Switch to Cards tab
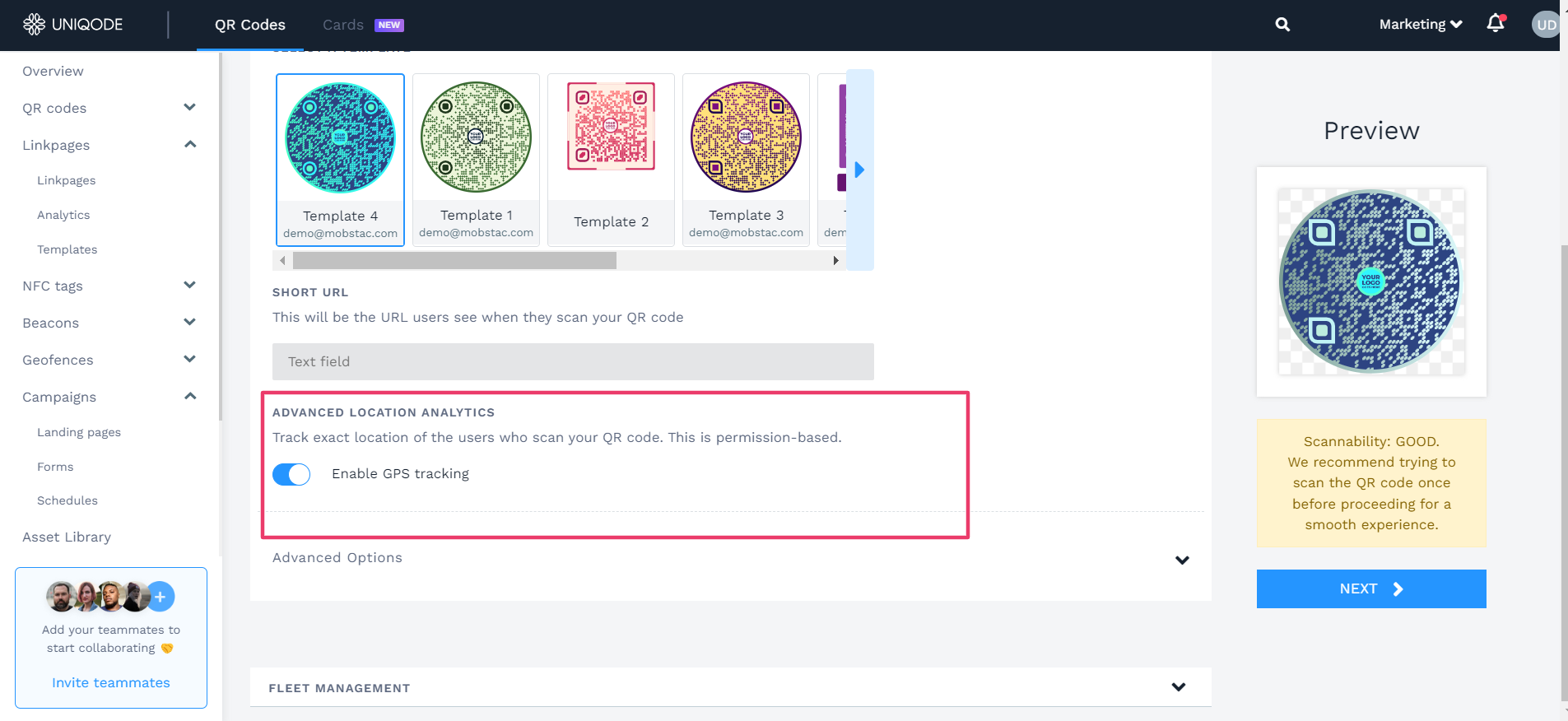The height and width of the screenshot is (721, 1568). (x=343, y=25)
